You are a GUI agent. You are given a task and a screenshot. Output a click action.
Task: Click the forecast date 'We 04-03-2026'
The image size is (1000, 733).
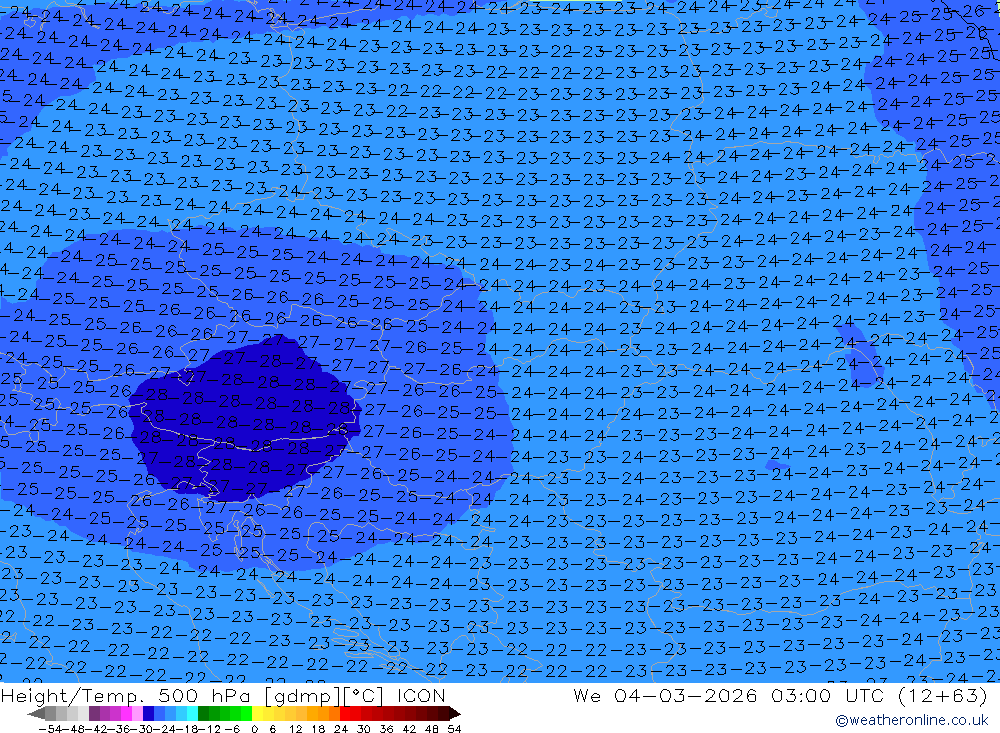665,695
